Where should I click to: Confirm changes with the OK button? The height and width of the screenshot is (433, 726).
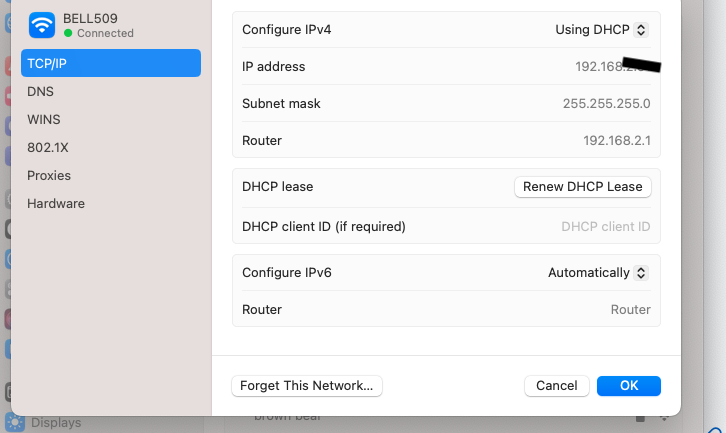pyautogui.click(x=629, y=385)
